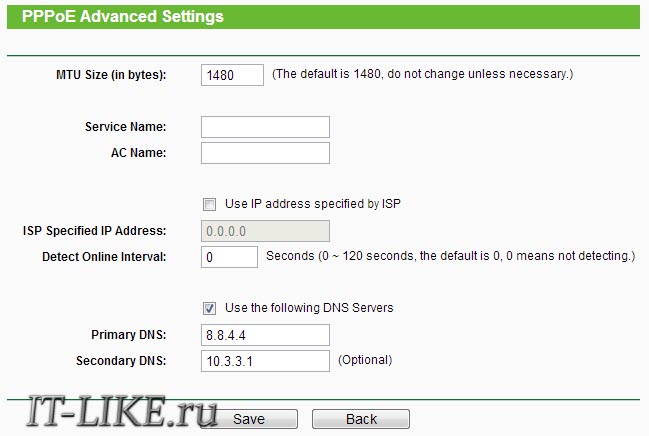The image size is (649, 436).
Task: Click the 'Use the following DNS Servers' label text
Action: pos(309,308)
